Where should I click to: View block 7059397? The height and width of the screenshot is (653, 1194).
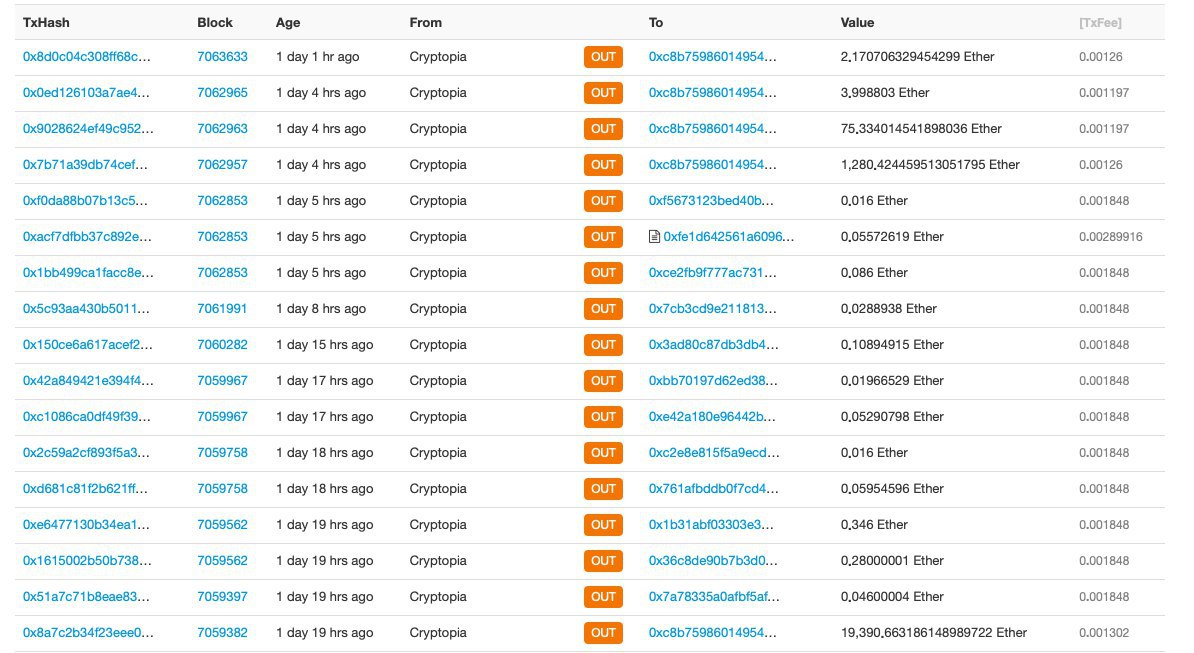222,597
